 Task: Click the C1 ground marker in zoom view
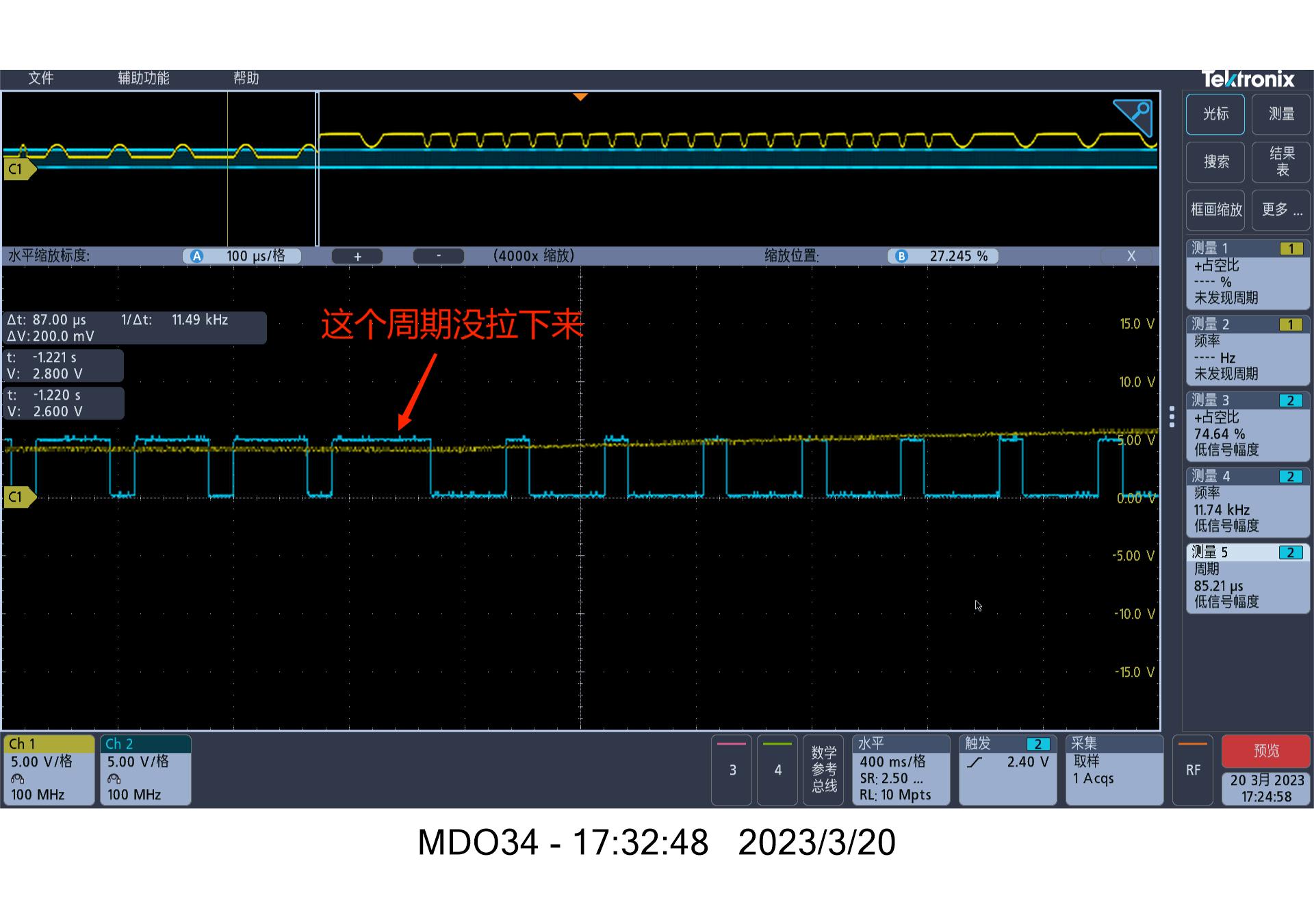19,497
